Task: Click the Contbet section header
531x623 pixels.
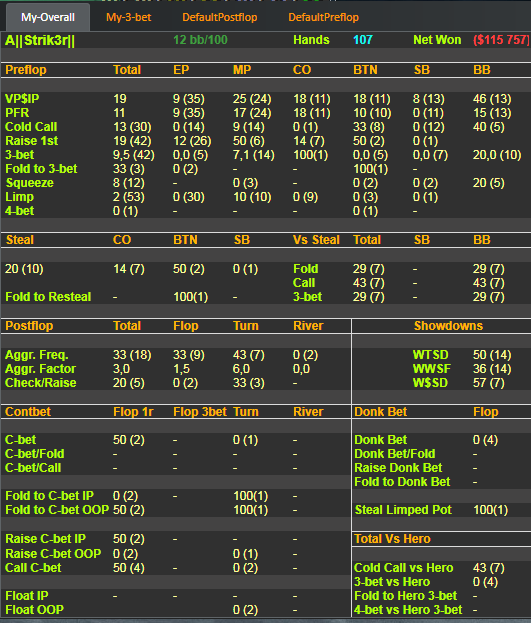Action: click(x=28, y=412)
